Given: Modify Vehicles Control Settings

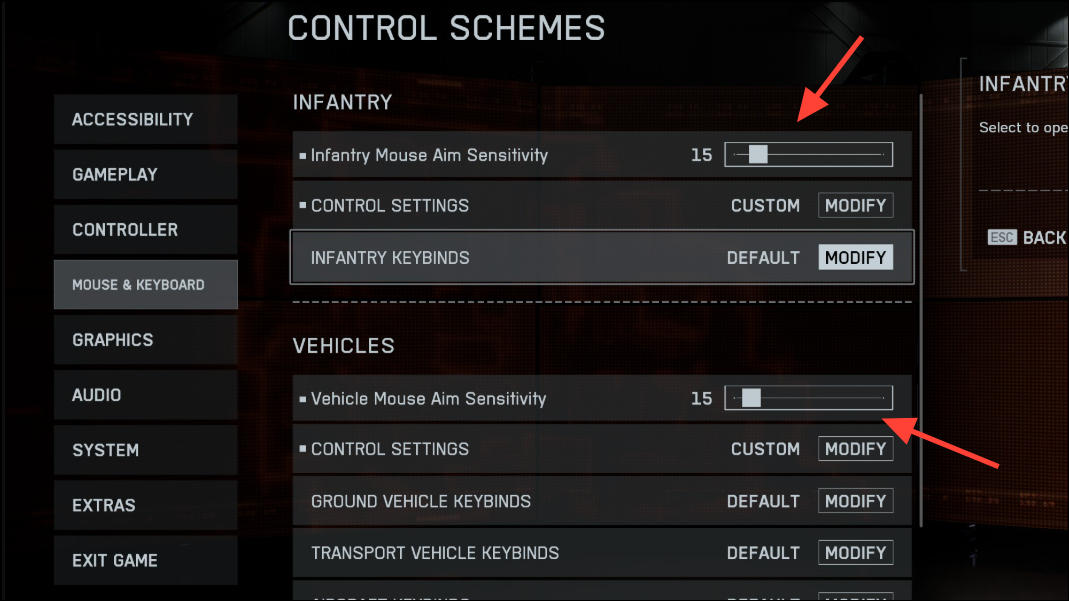Looking at the screenshot, I should [x=856, y=449].
